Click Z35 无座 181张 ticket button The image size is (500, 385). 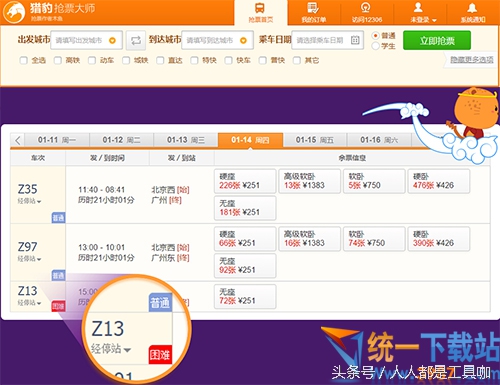245,208
